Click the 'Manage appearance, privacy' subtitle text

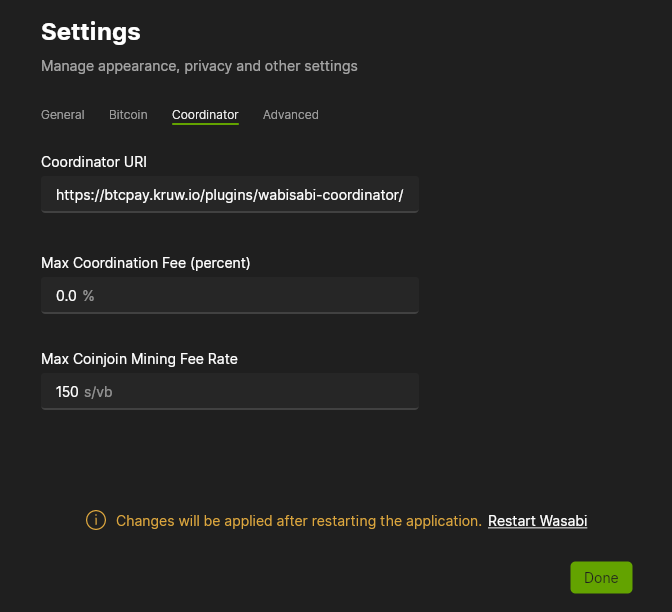click(199, 66)
